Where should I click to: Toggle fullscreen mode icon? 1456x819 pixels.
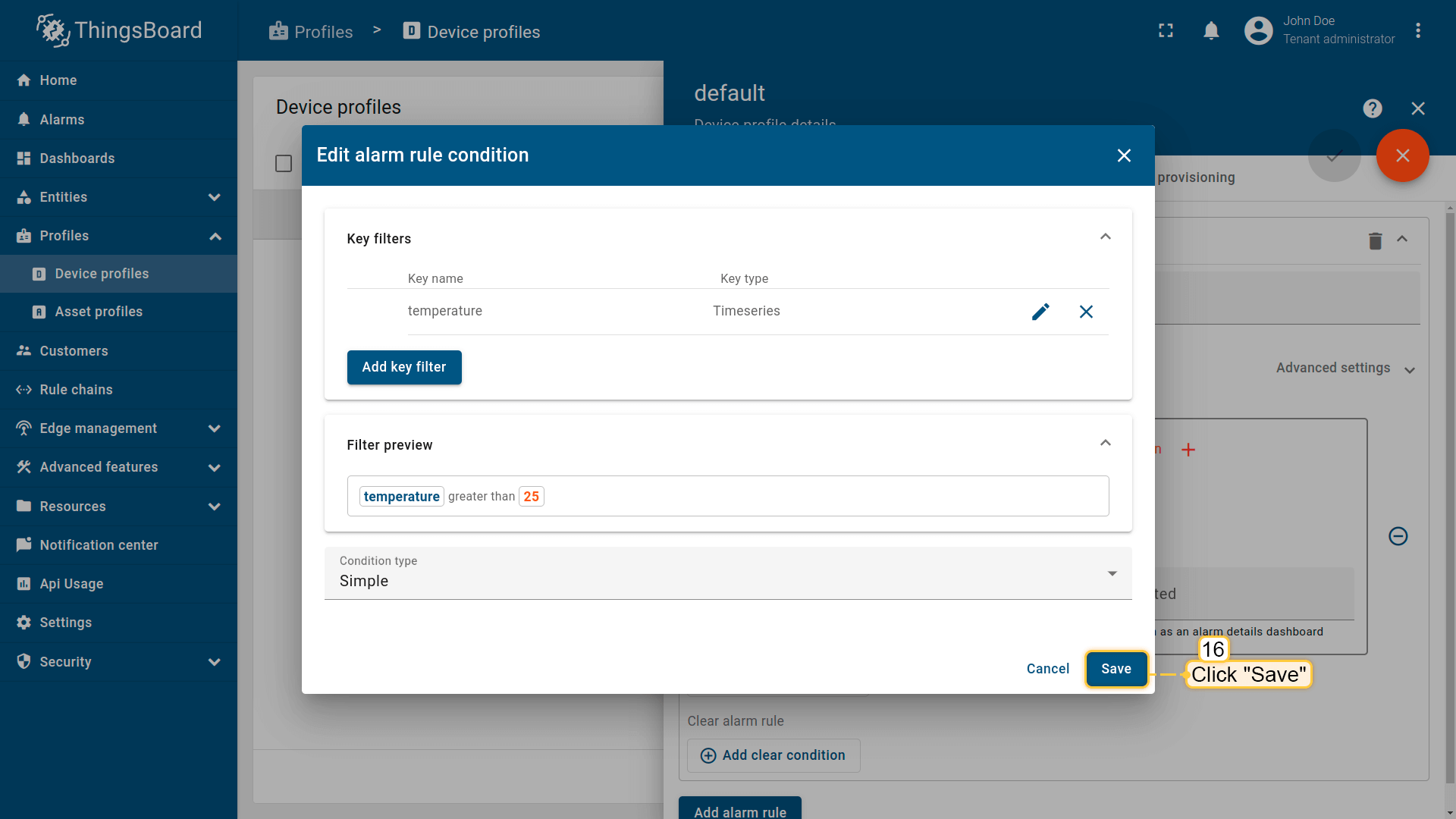(1166, 31)
